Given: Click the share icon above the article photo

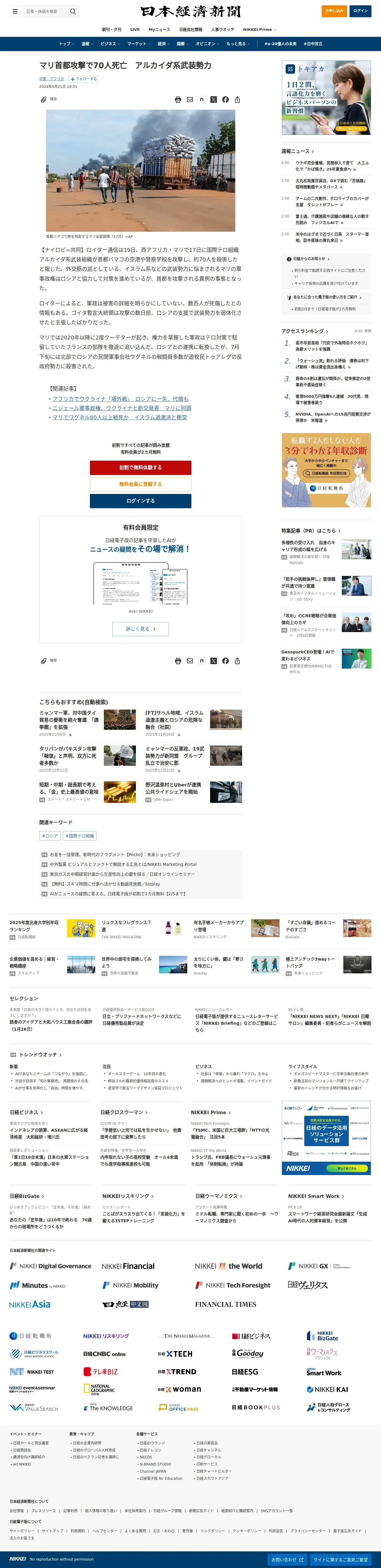Looking at the screenshot, I should pos(238,99).
